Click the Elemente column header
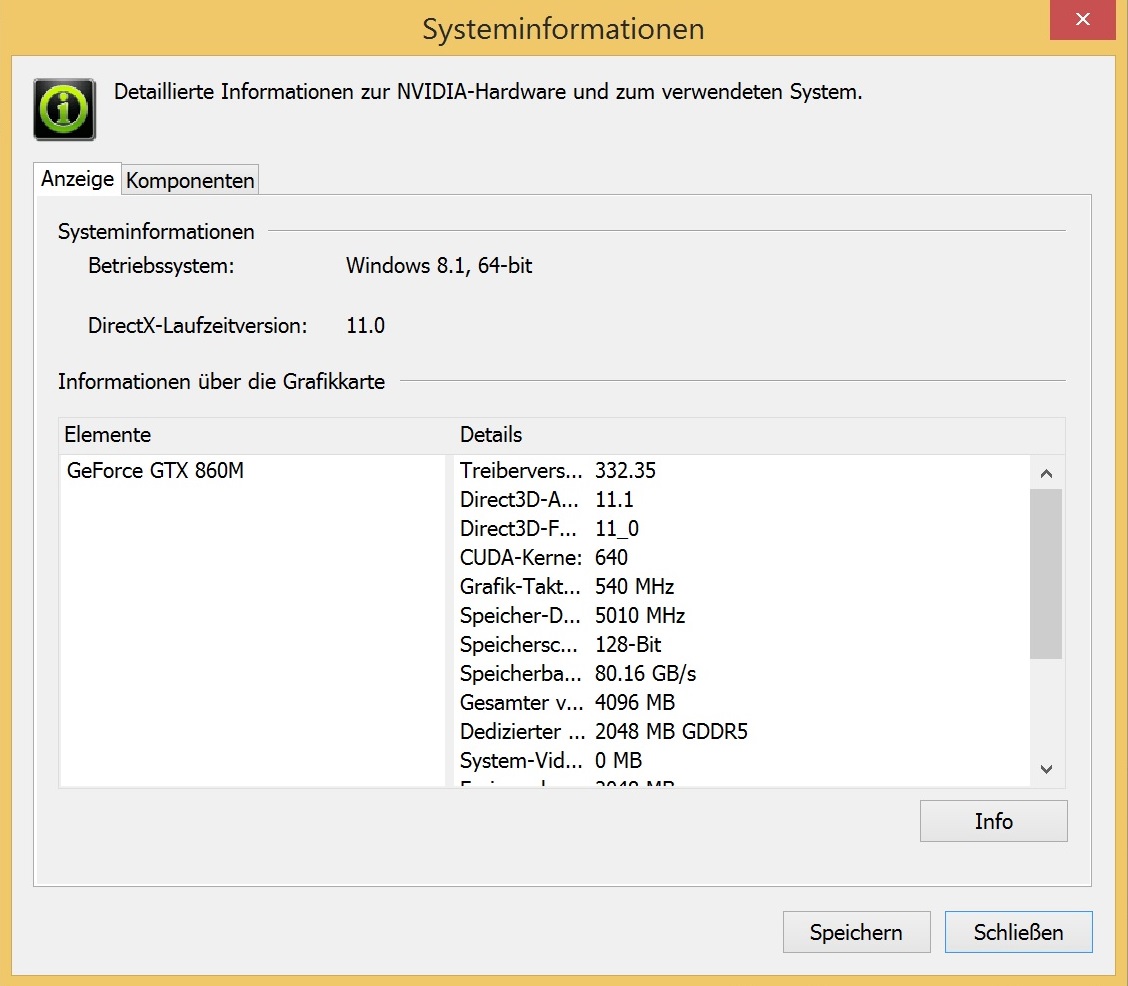1128x986 pixels. [x=108, y=435]
